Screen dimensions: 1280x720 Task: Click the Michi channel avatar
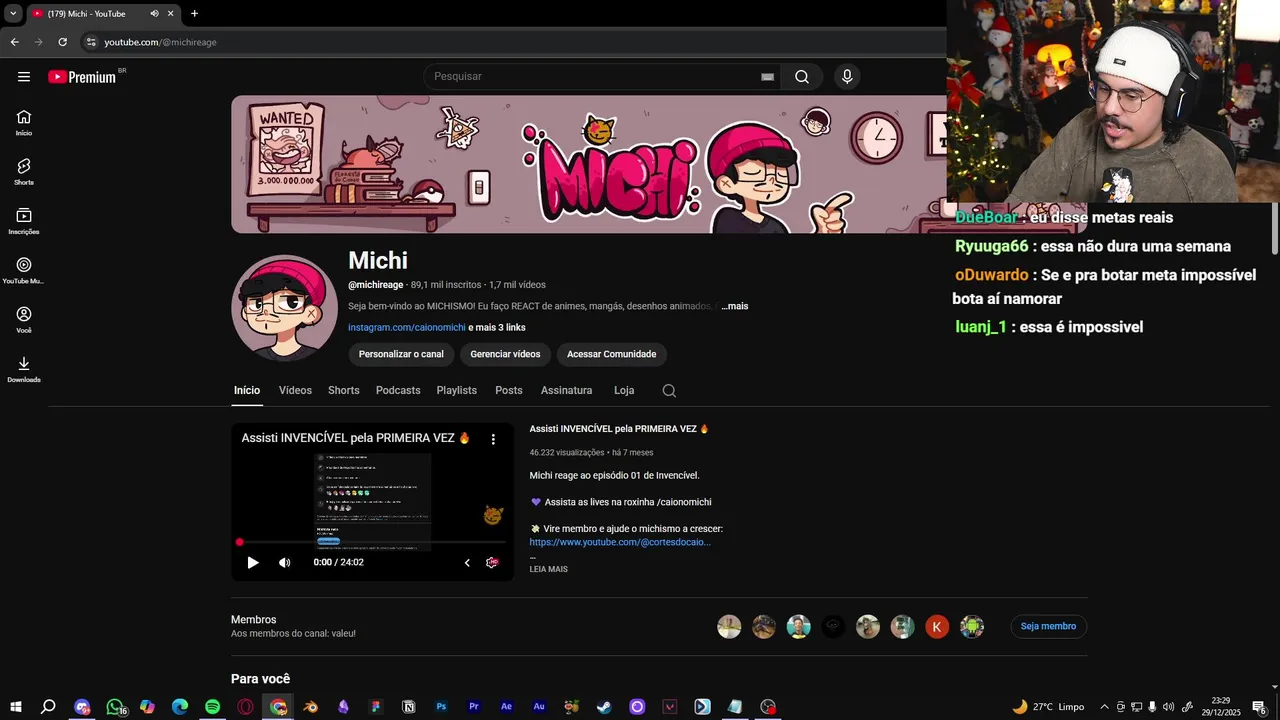tap(284, 308)
